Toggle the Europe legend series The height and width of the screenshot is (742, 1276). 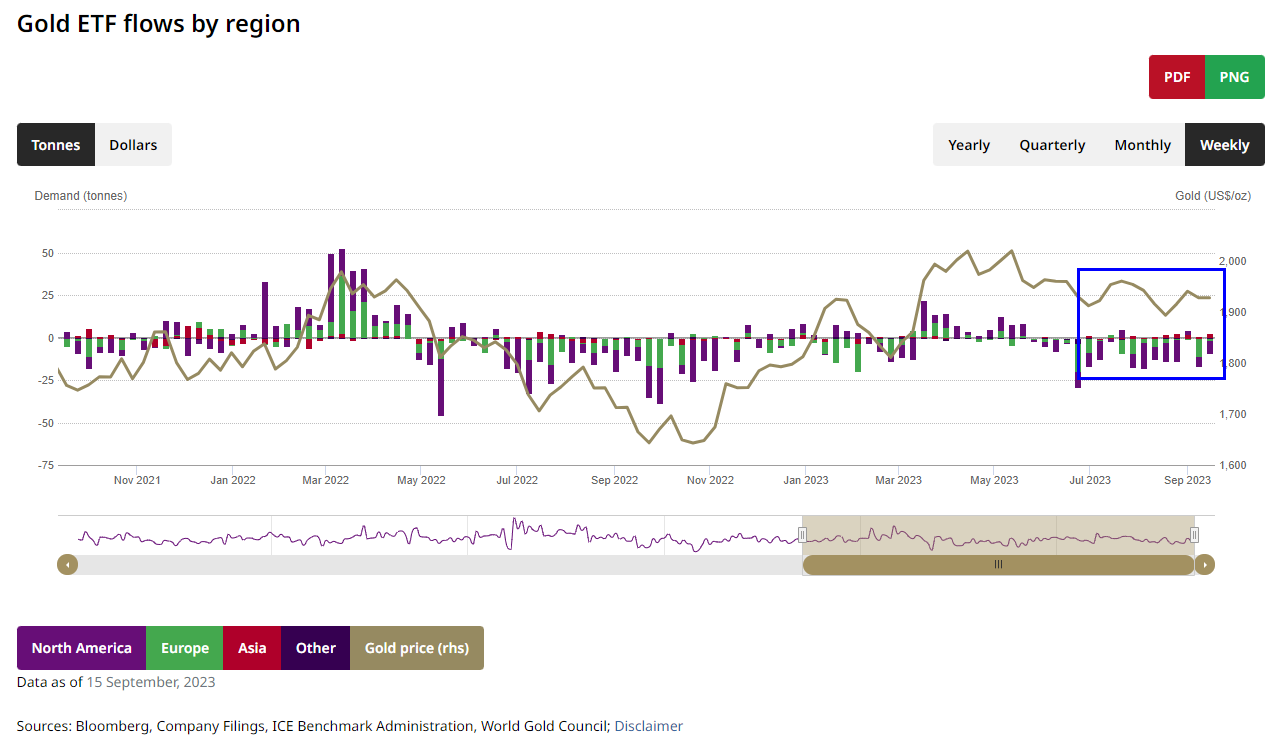(184, 648)
